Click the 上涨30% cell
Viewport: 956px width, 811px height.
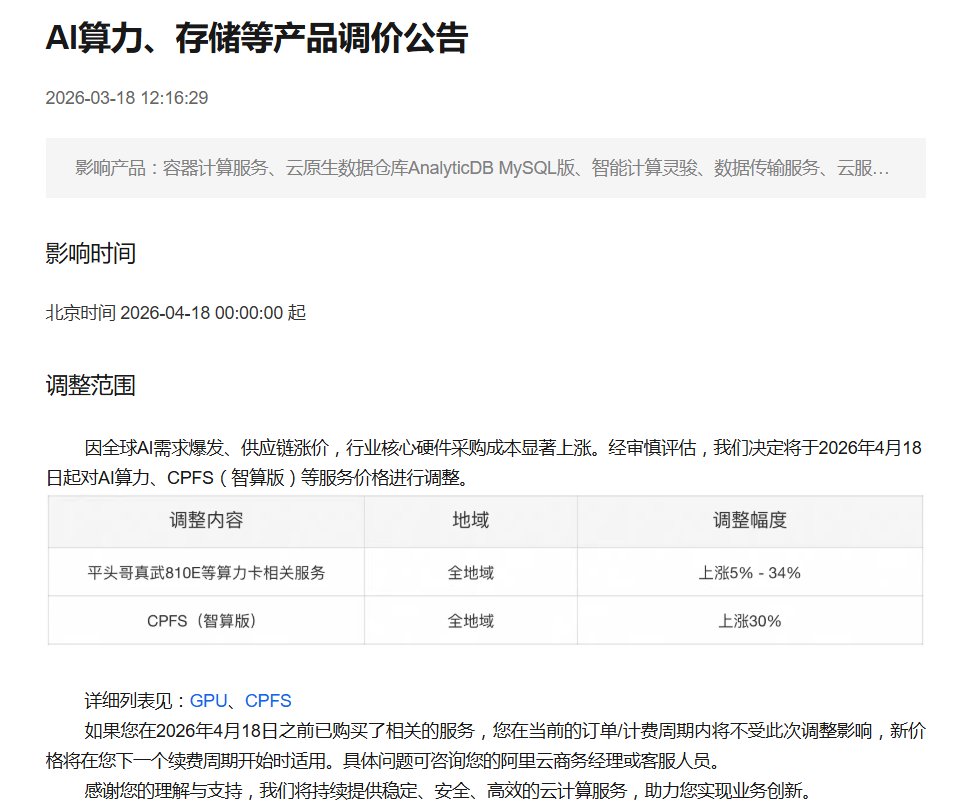click(x=749, y=621)
